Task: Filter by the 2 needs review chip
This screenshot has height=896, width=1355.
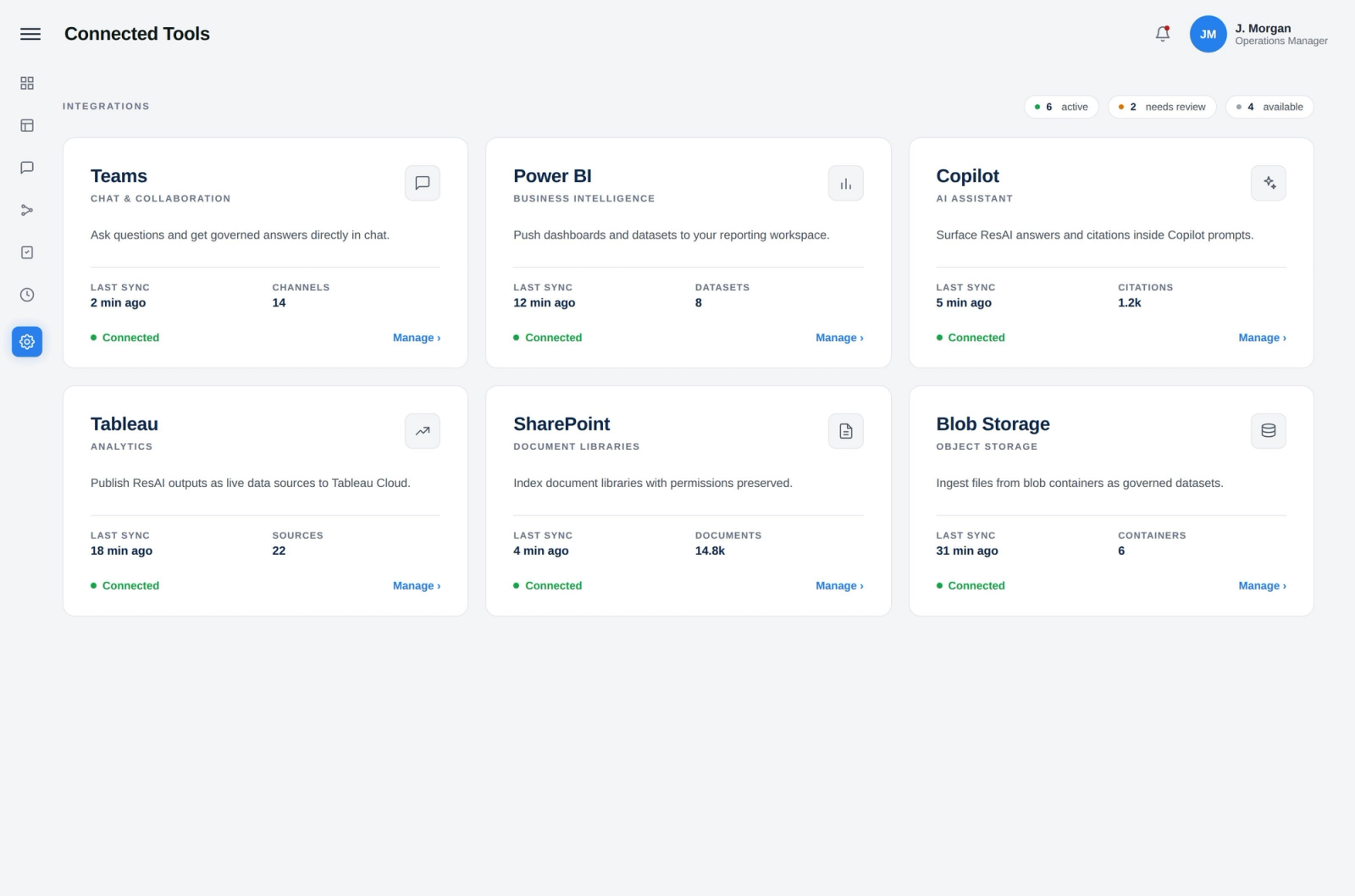Action: [1162, 107]
